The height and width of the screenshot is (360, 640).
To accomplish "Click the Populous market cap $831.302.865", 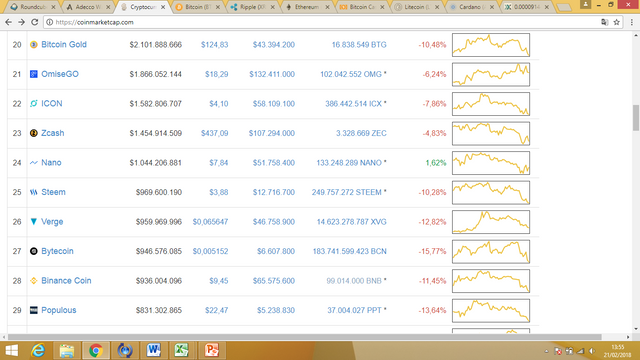I will pyautogui.click(x=159, y=310).
